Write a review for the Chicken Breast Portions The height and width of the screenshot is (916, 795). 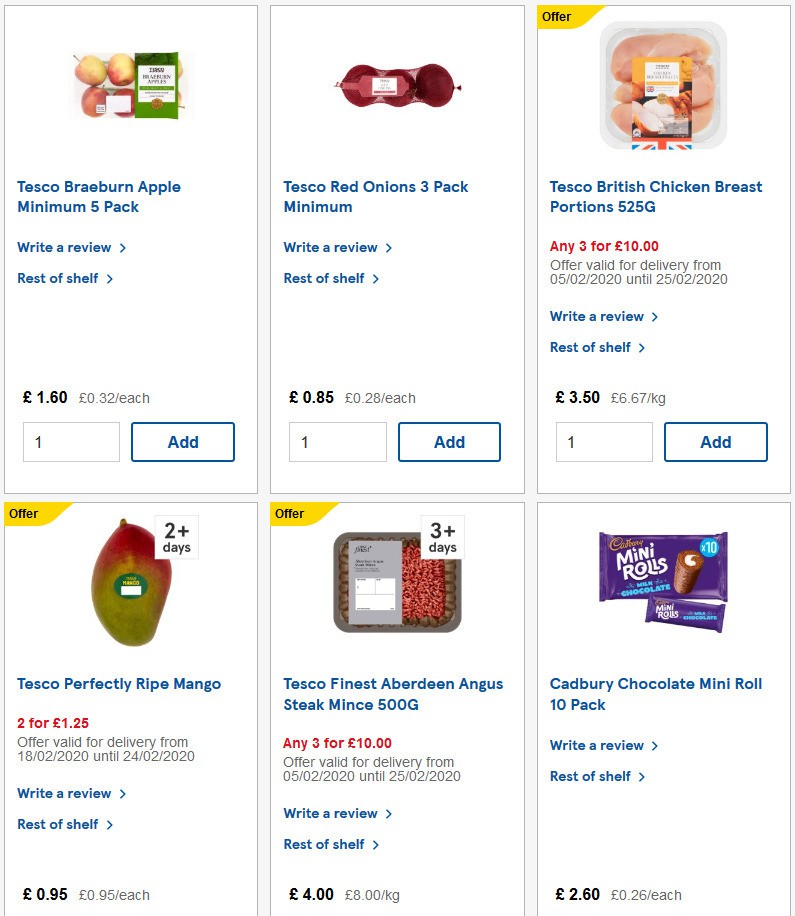pos(598,316)
